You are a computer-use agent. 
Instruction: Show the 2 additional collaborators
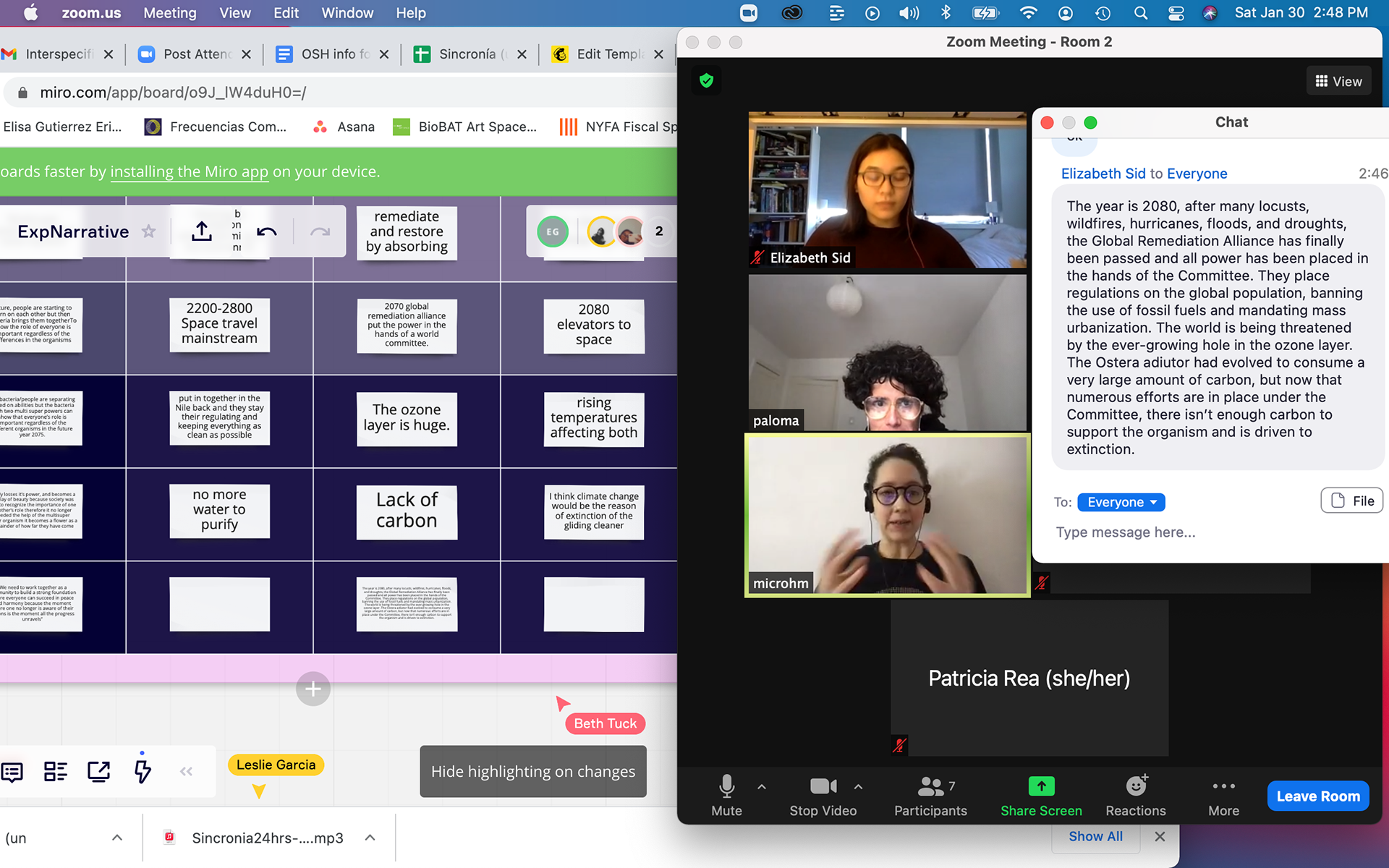coord(659,231)
